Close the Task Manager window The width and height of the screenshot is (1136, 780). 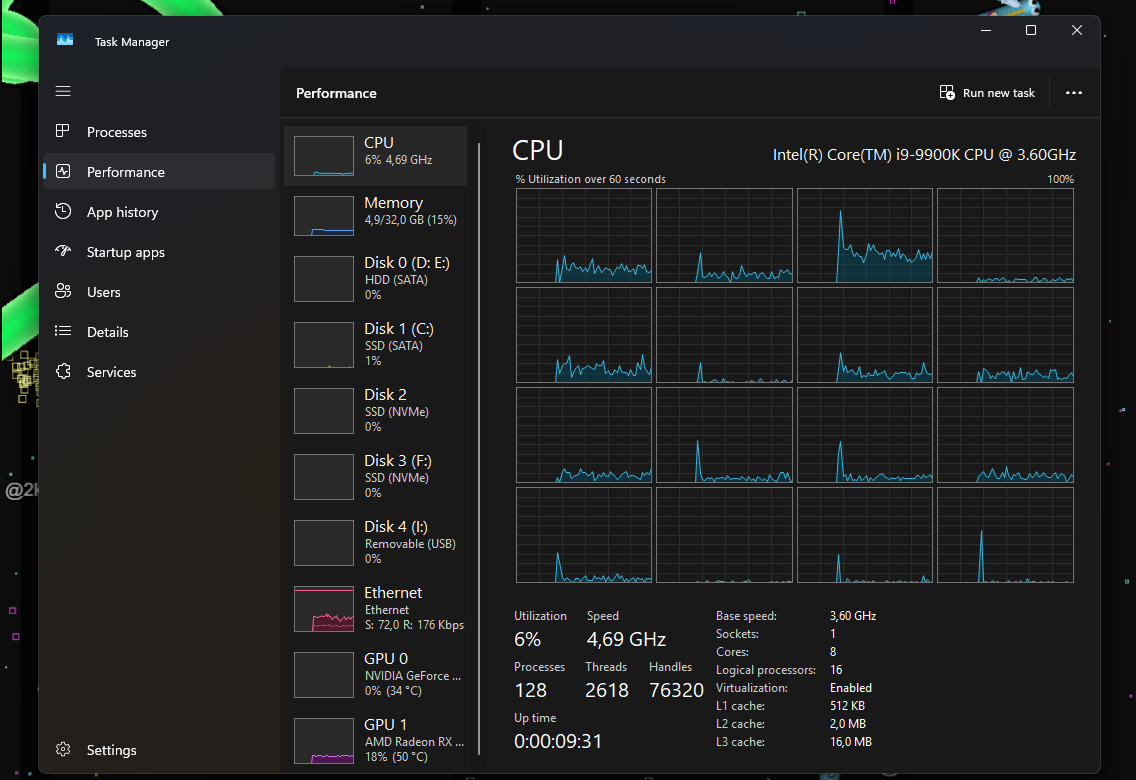pyautogui.click(x=1077, y=30)
